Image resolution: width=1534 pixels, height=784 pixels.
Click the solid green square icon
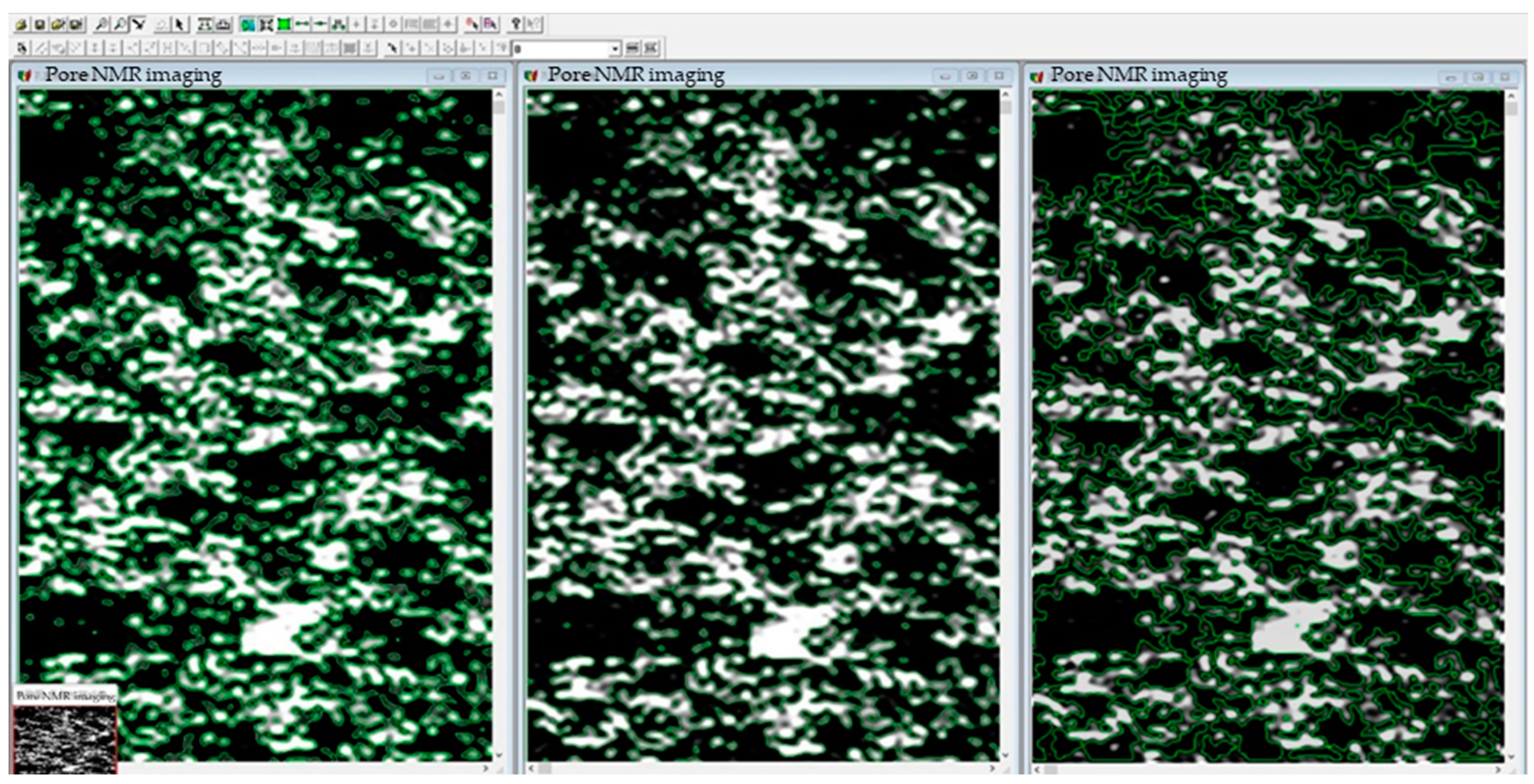click(285, 24)
